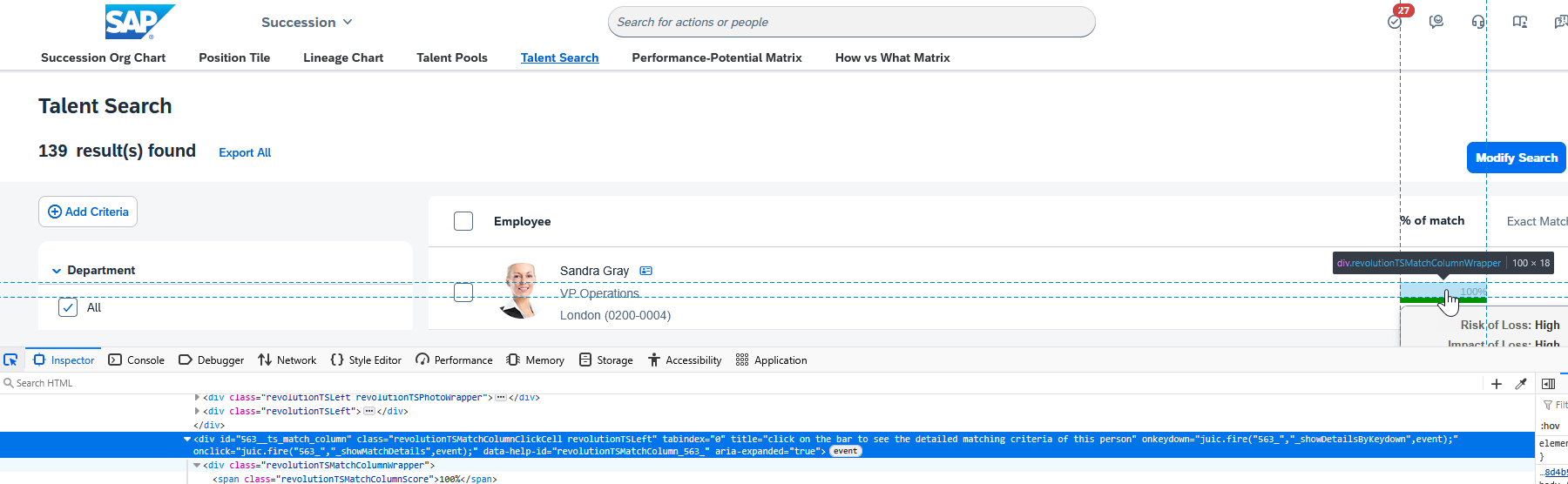Open the Performance panel
1568x484 pixels.
pos(455,360)
